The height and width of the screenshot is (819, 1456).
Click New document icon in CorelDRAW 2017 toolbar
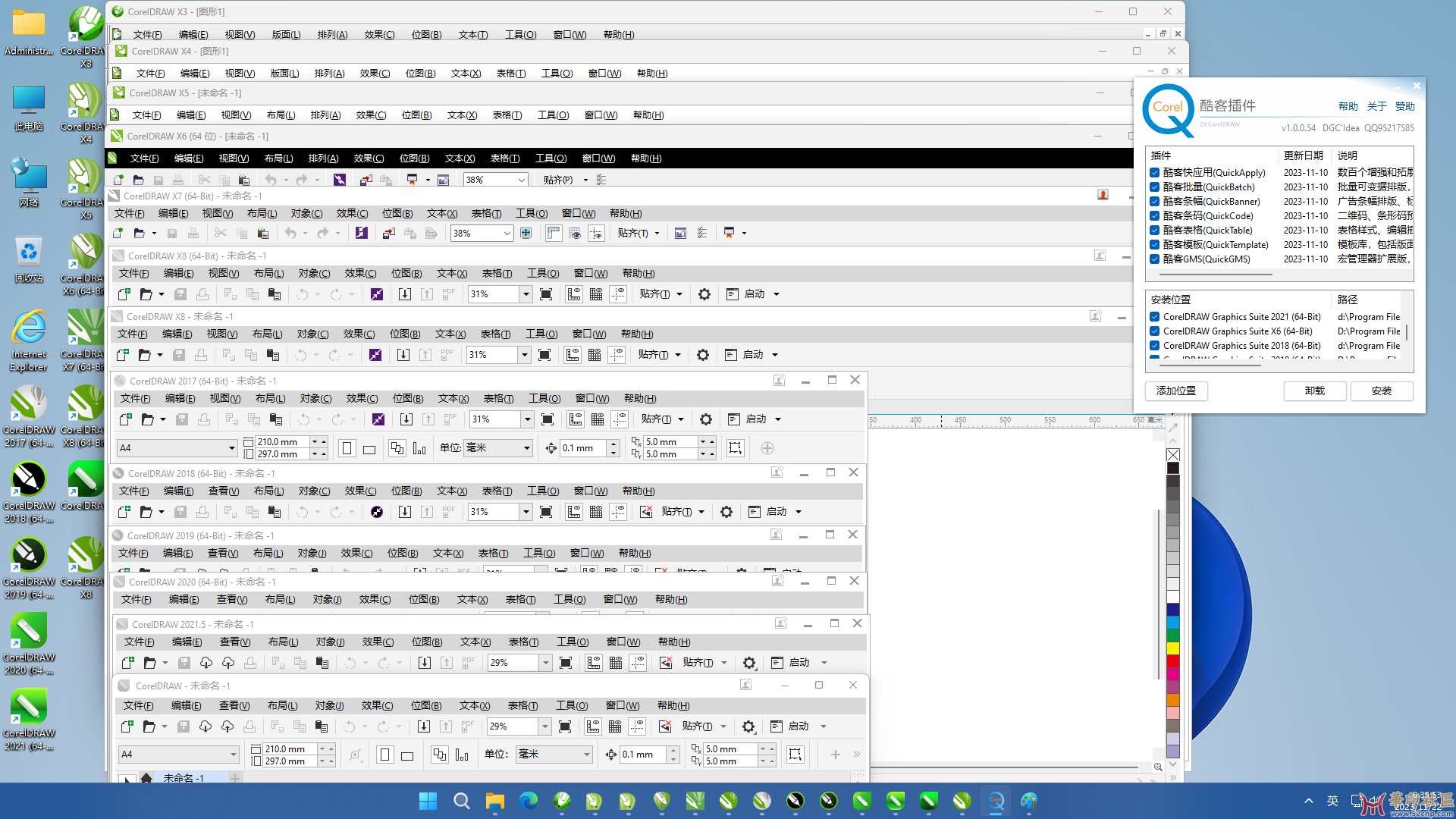point(126,419)
